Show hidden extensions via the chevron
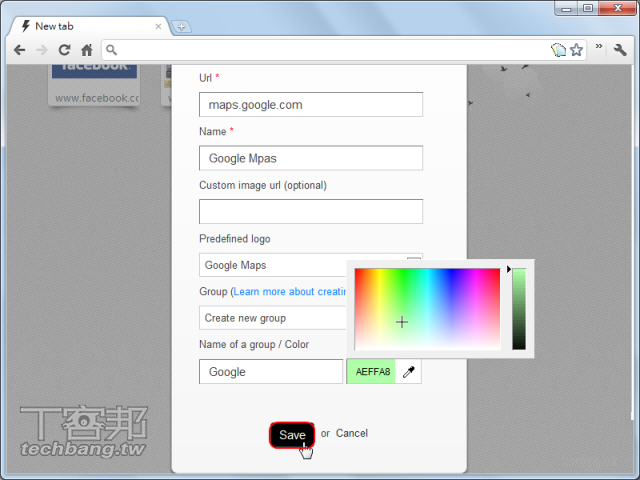 [x=599, y=47]
